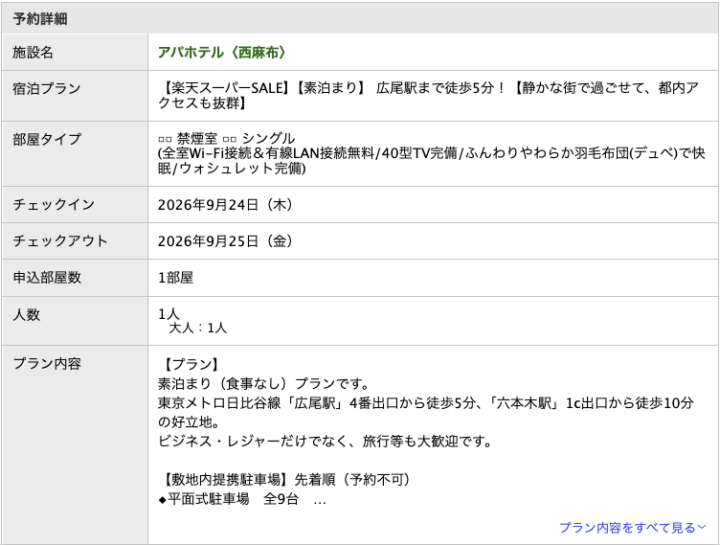Click the 禁煙室 シングル room type text
Screen dimensions: 720x546
(x=226, y=138)
